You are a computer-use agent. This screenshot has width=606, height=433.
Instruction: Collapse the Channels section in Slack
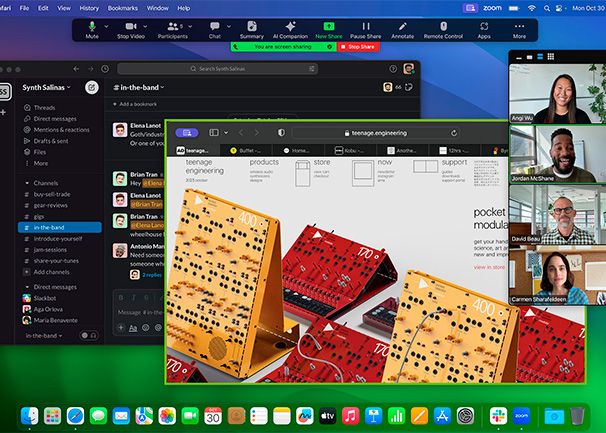26,183
